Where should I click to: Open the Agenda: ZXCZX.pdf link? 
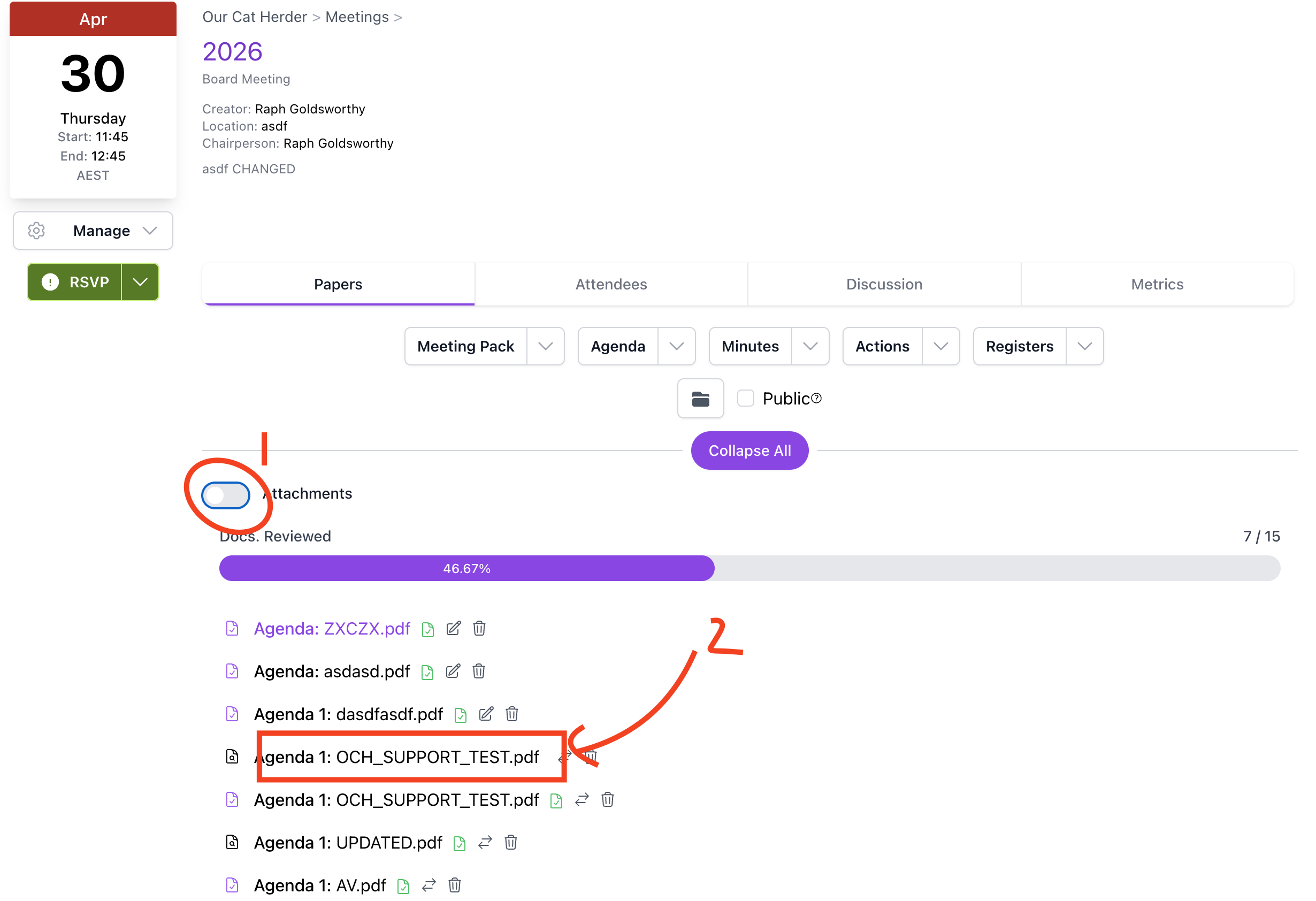(x=332, y=628)
